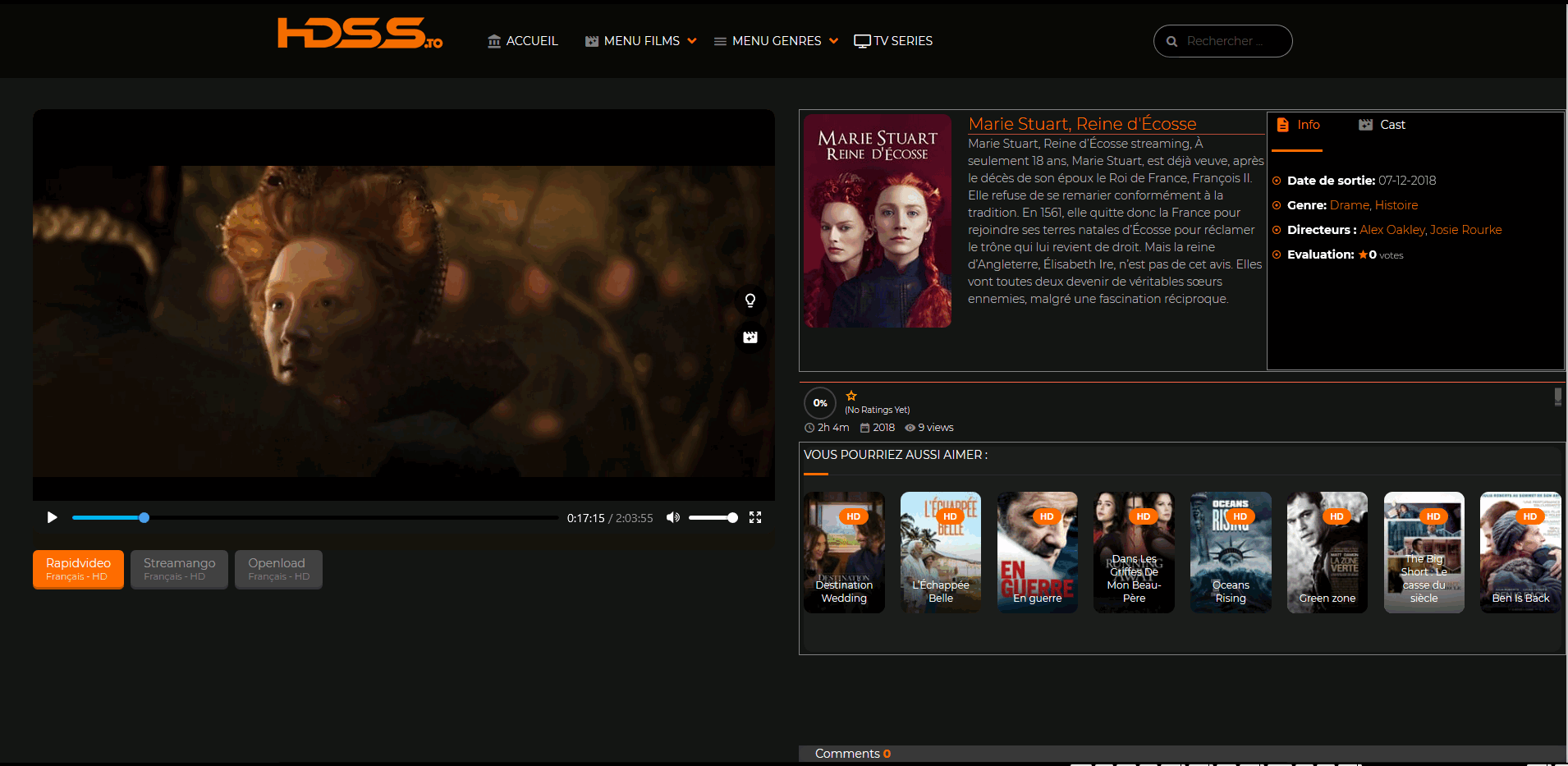Open the Histoire genre link
The width and height of the screenshot is (1568, 766).
click(x=1396, y=205)
